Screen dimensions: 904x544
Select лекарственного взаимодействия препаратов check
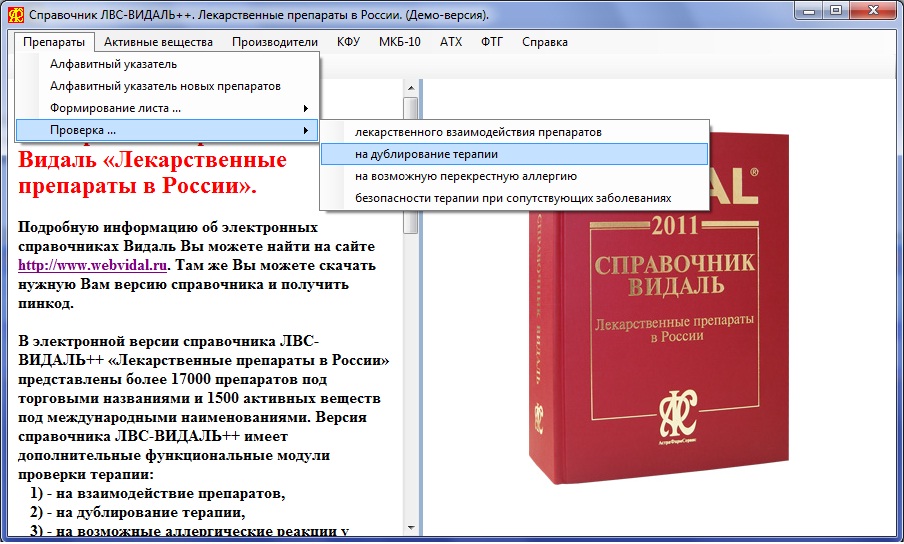514,132
